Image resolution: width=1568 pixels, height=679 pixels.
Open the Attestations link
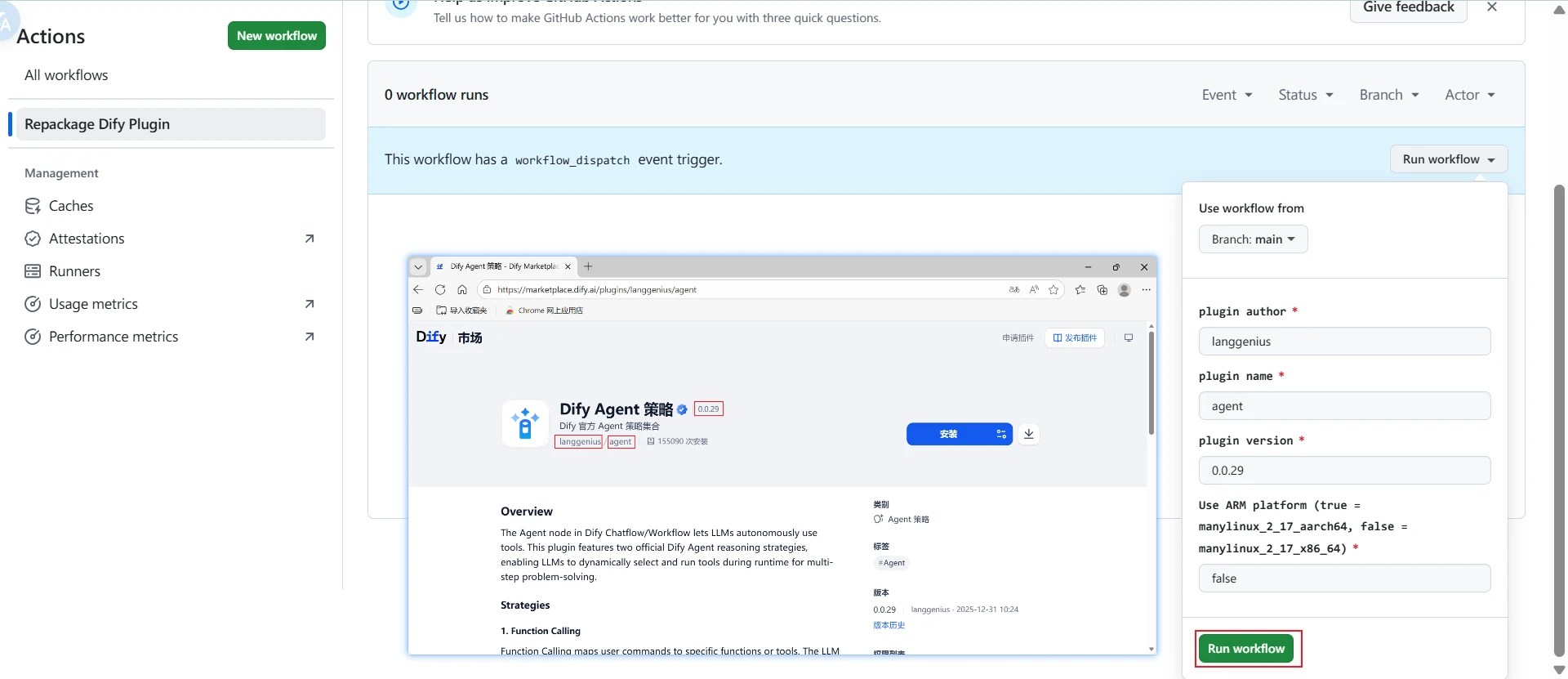coord(87,239)
